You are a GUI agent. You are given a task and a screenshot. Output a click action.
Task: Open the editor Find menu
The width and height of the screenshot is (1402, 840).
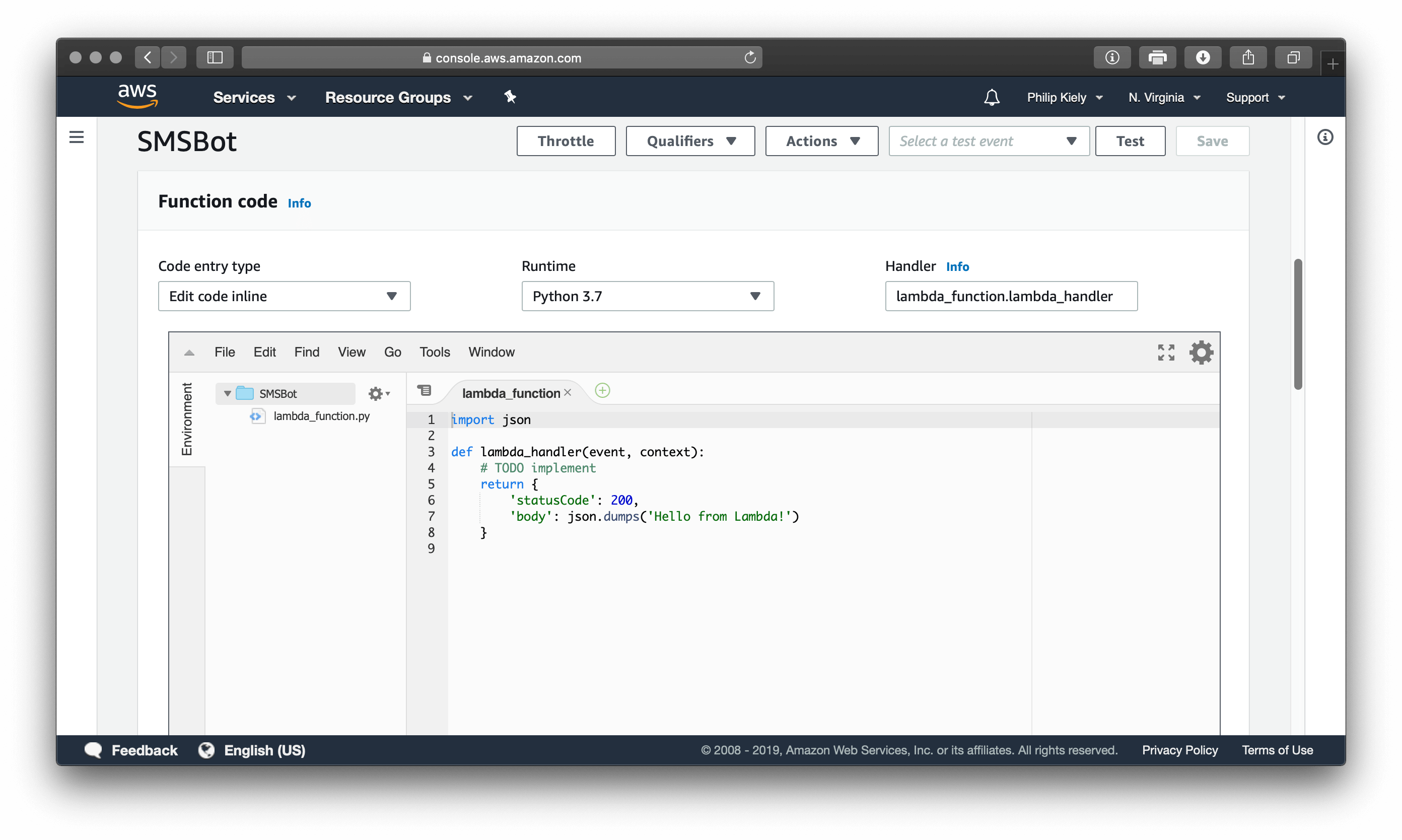click(306, 352)
